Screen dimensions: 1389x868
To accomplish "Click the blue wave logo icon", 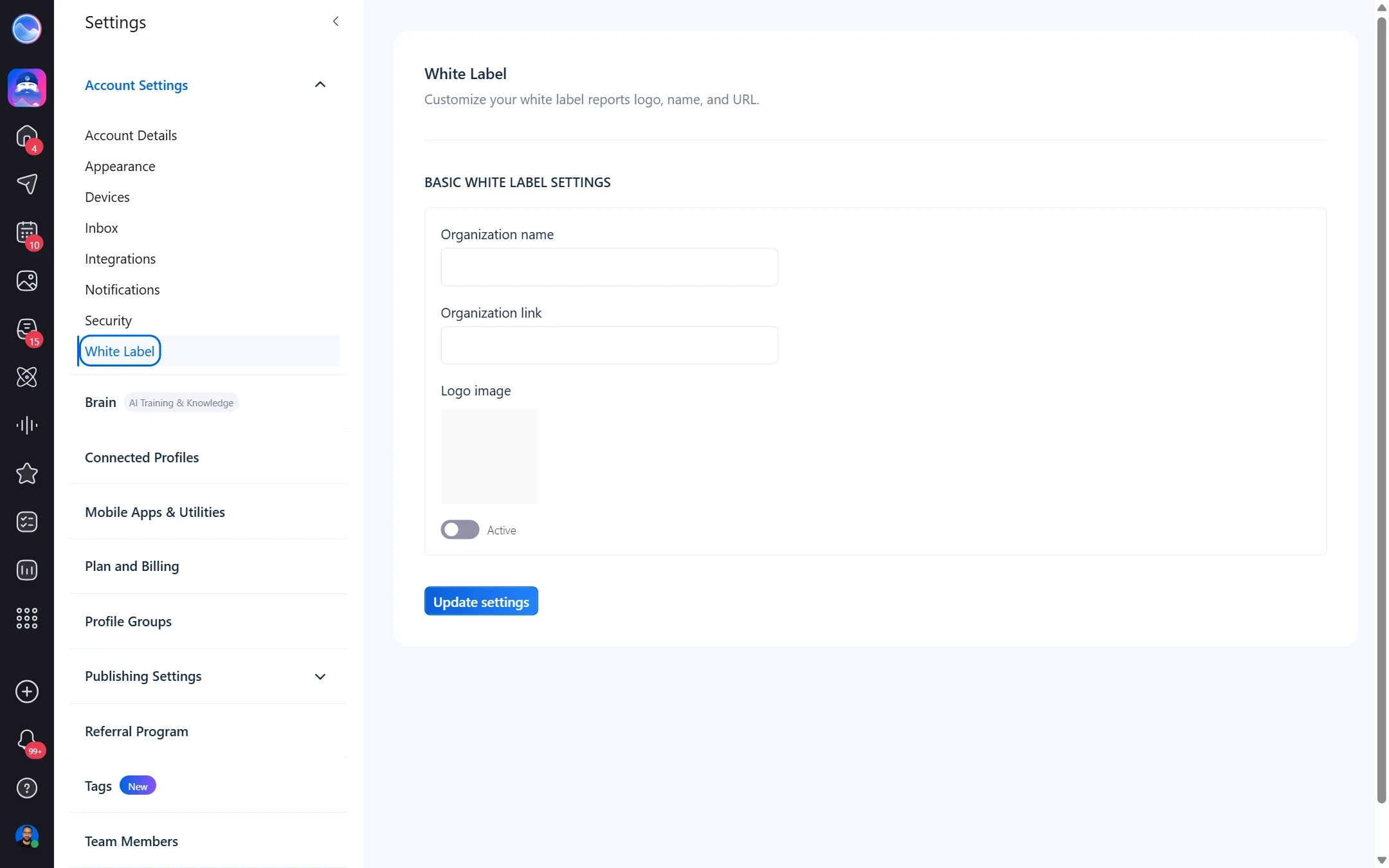I will 26,29.
